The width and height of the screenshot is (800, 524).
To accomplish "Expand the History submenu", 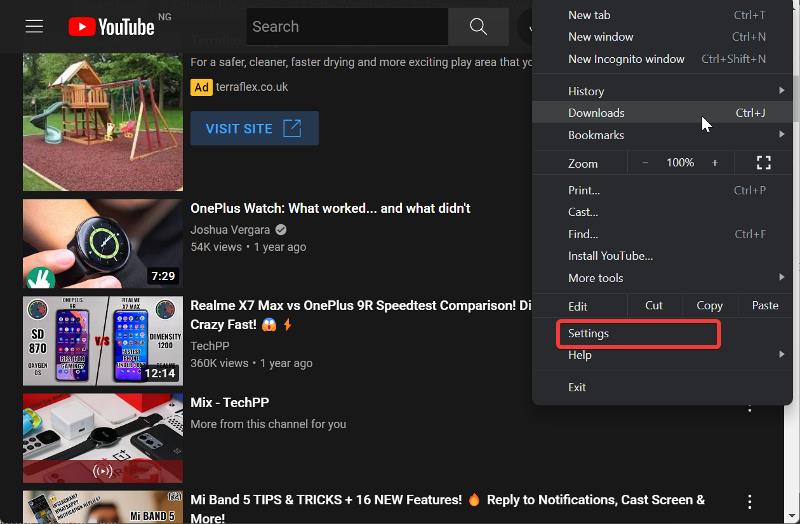I will (662, 91).
